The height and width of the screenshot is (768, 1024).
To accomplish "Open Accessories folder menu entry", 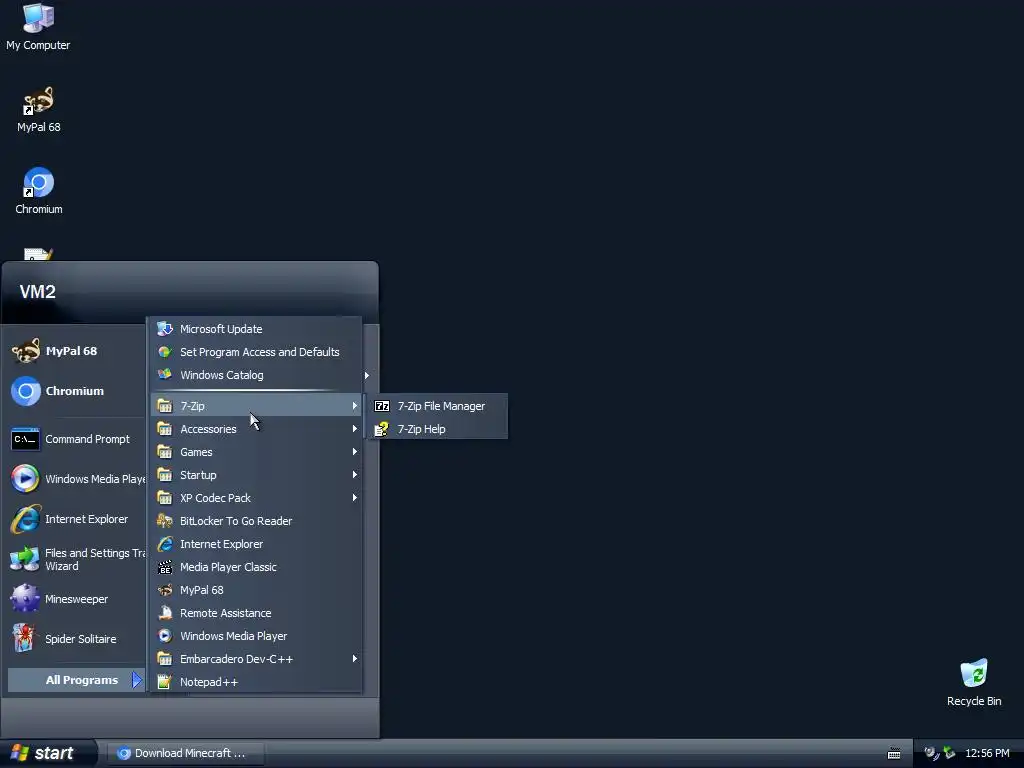I will click(257, 429).
